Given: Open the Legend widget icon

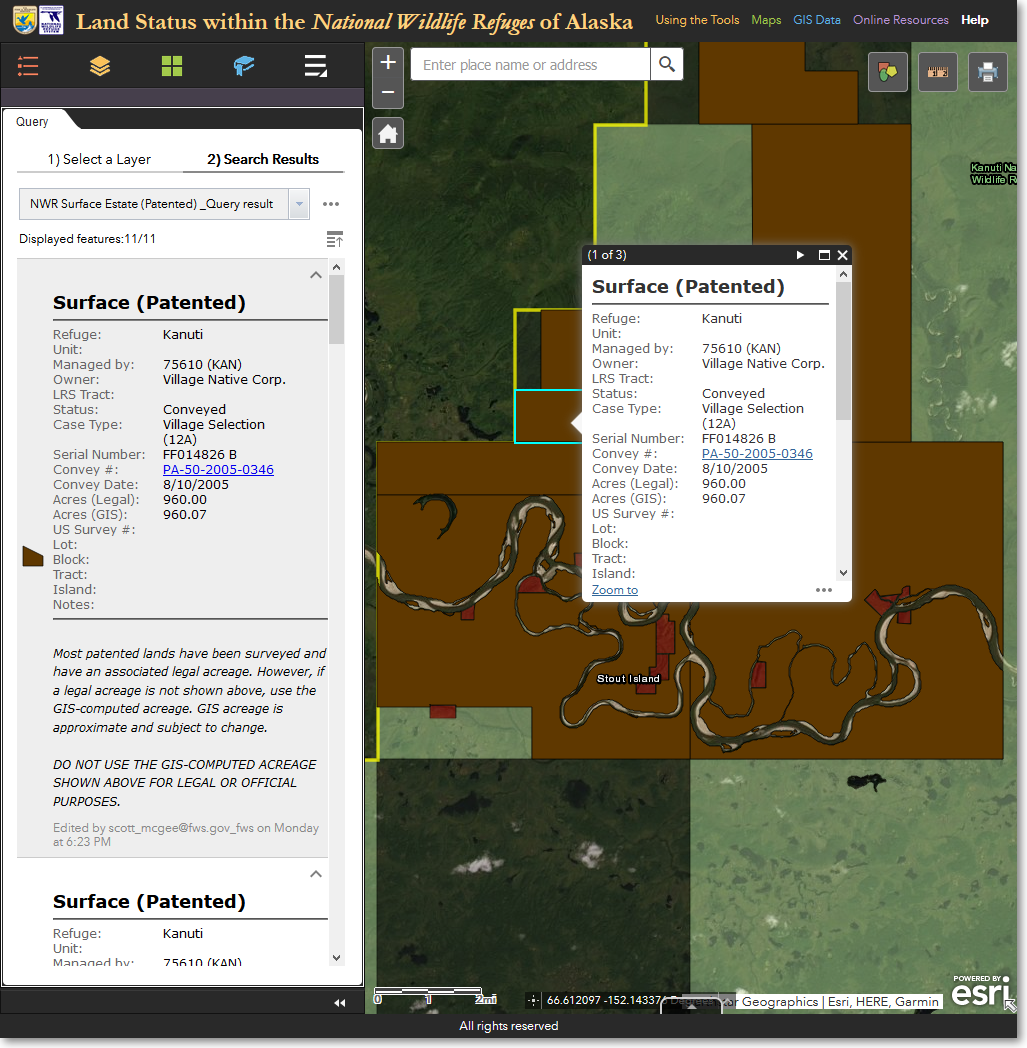Looking at the screenshot, I should 28,66.
